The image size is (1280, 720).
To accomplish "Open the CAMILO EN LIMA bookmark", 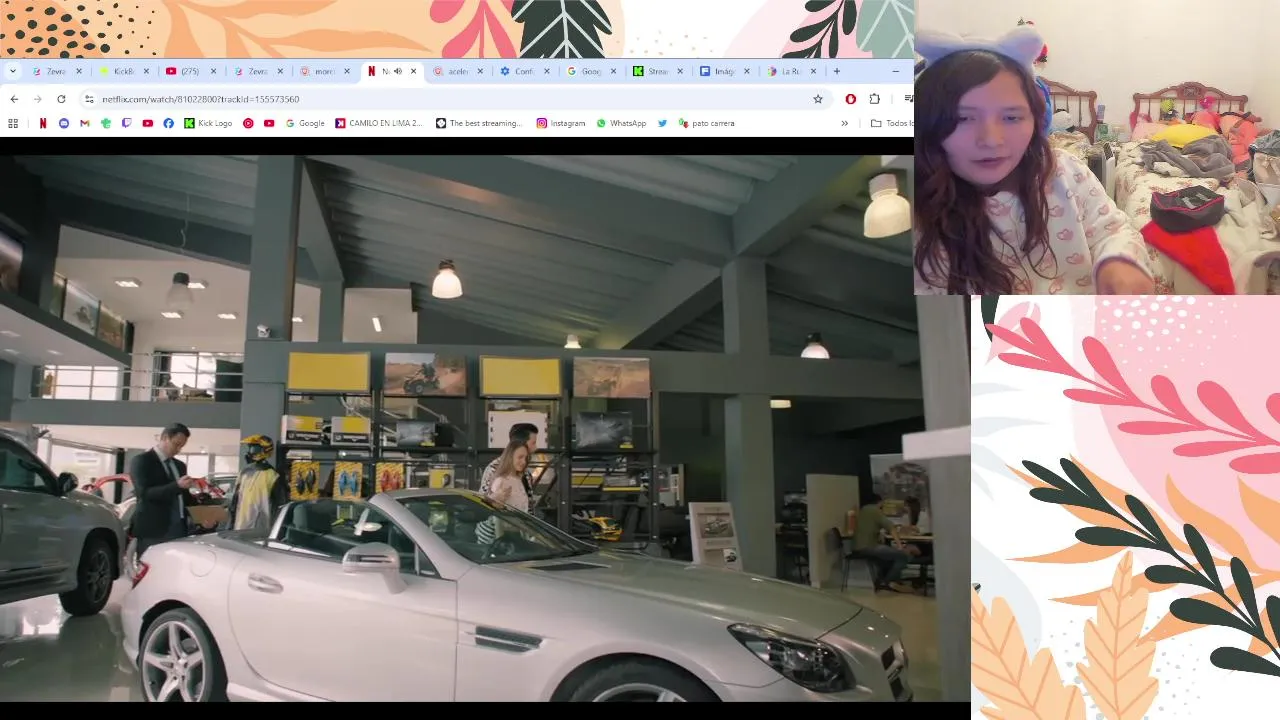I will click(x=379, y=123).
